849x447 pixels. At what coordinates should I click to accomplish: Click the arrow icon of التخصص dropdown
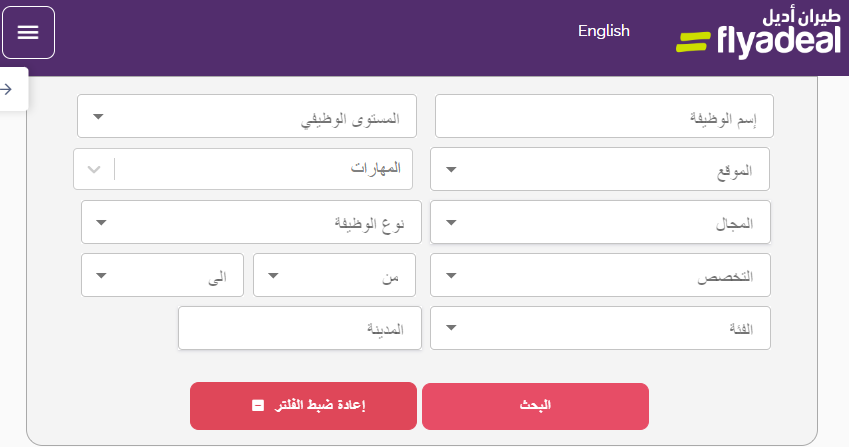451,275
